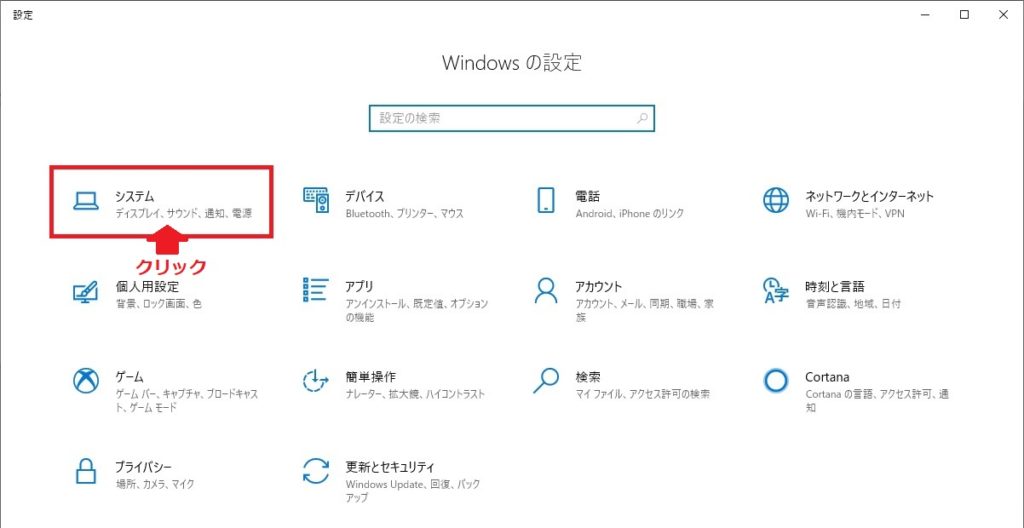Close the 設定 window
Screen dimensions: 1024x528
coord(1004,15)
